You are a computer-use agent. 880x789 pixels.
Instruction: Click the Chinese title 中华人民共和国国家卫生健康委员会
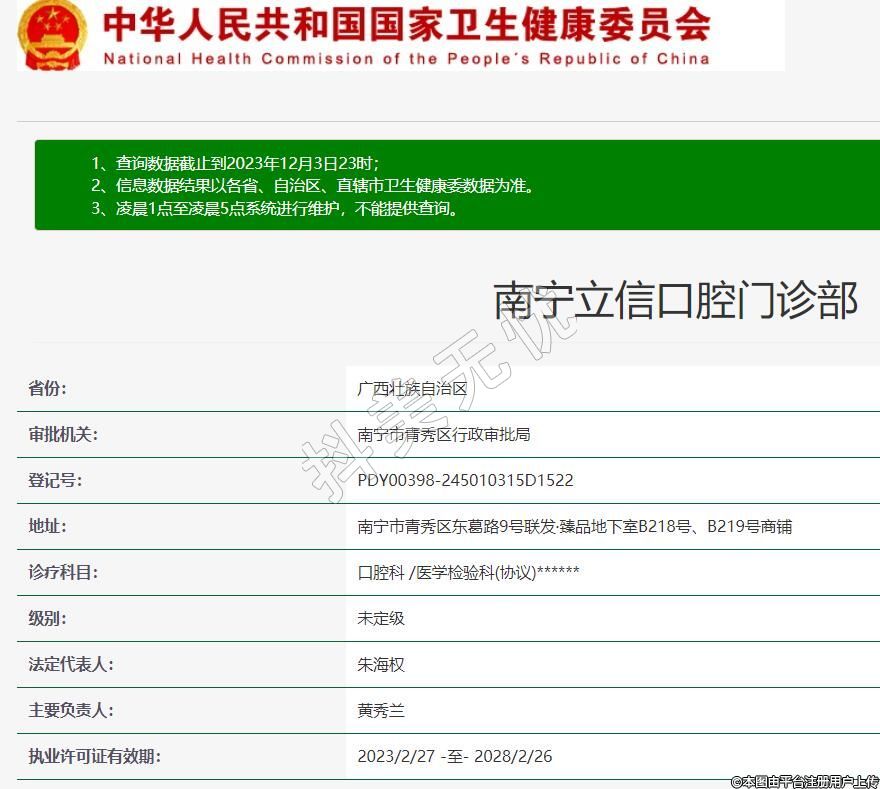tap(407, 24)
